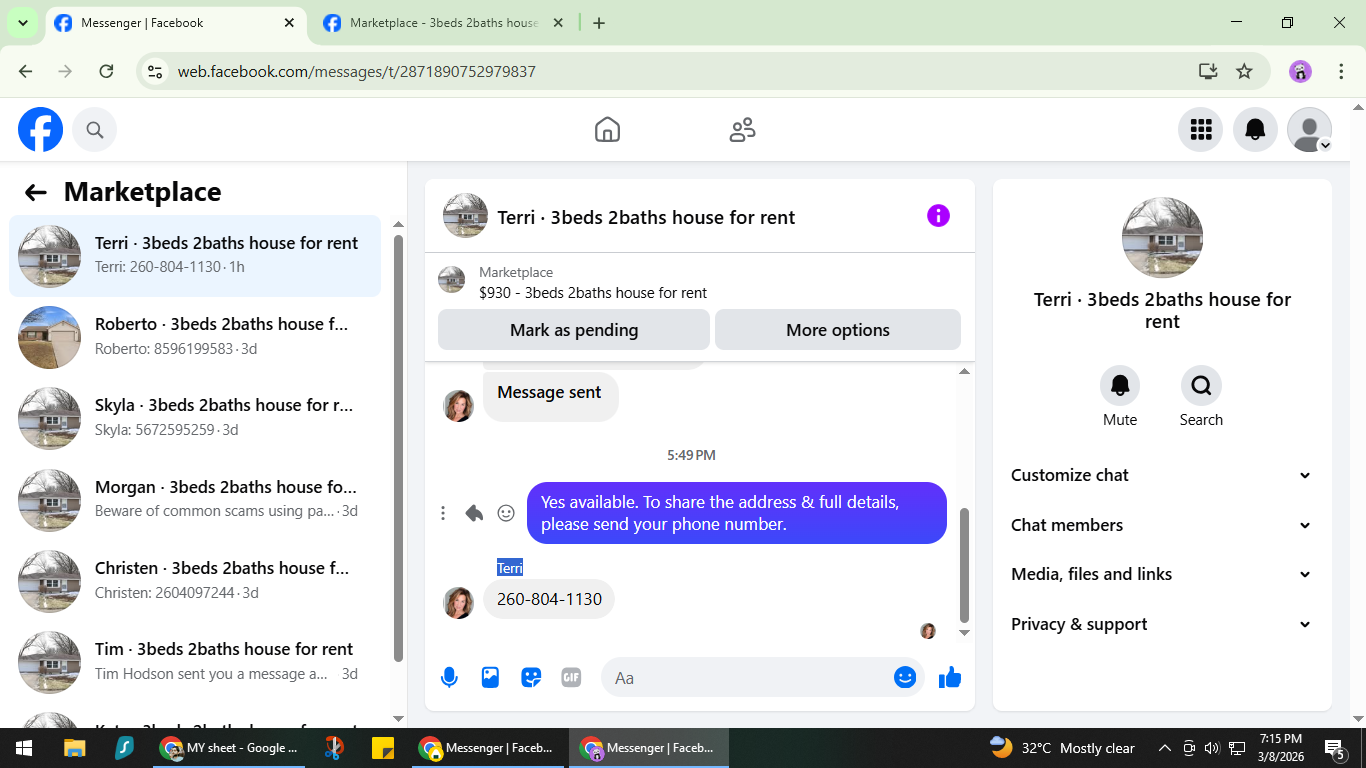Click the purple conversation information icon

pyautogui.click(x=938, y=216)
